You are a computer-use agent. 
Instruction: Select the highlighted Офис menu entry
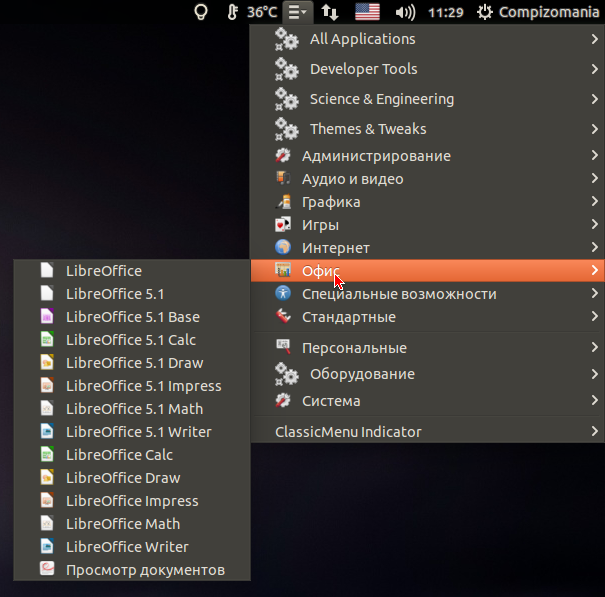pyautogui.click(x=428, y=271)
